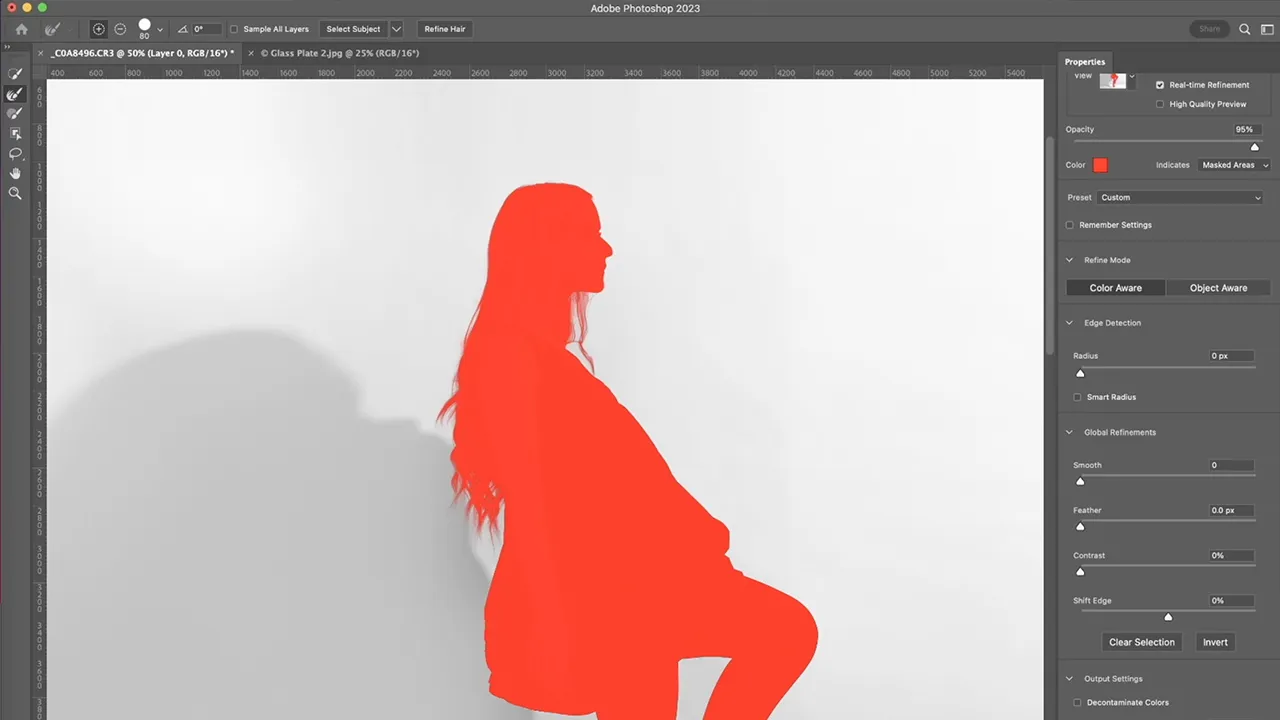
Task: Click the Clear Selection button
Action: pos(1141,642)
